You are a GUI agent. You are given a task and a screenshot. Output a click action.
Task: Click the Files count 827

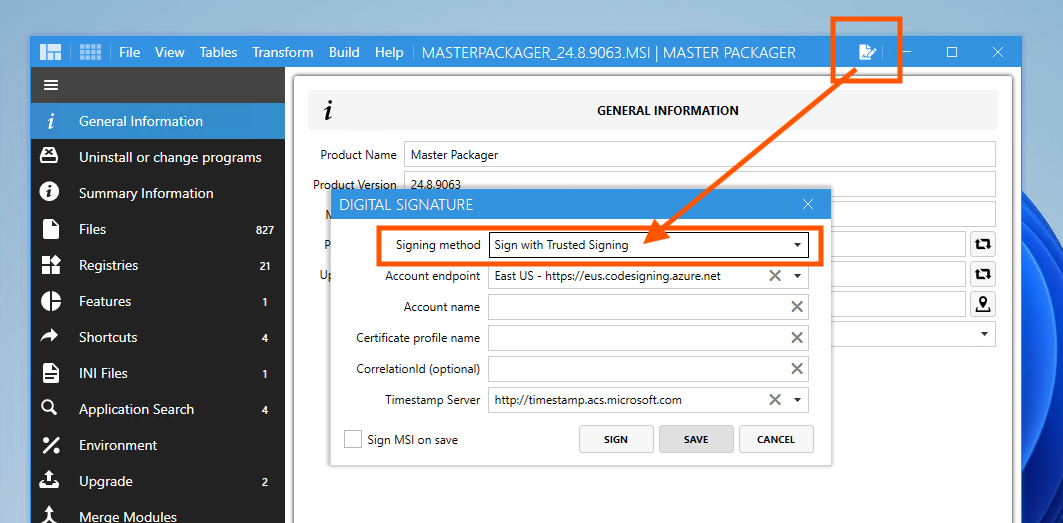pyautogui.click(x=264, y=230)
